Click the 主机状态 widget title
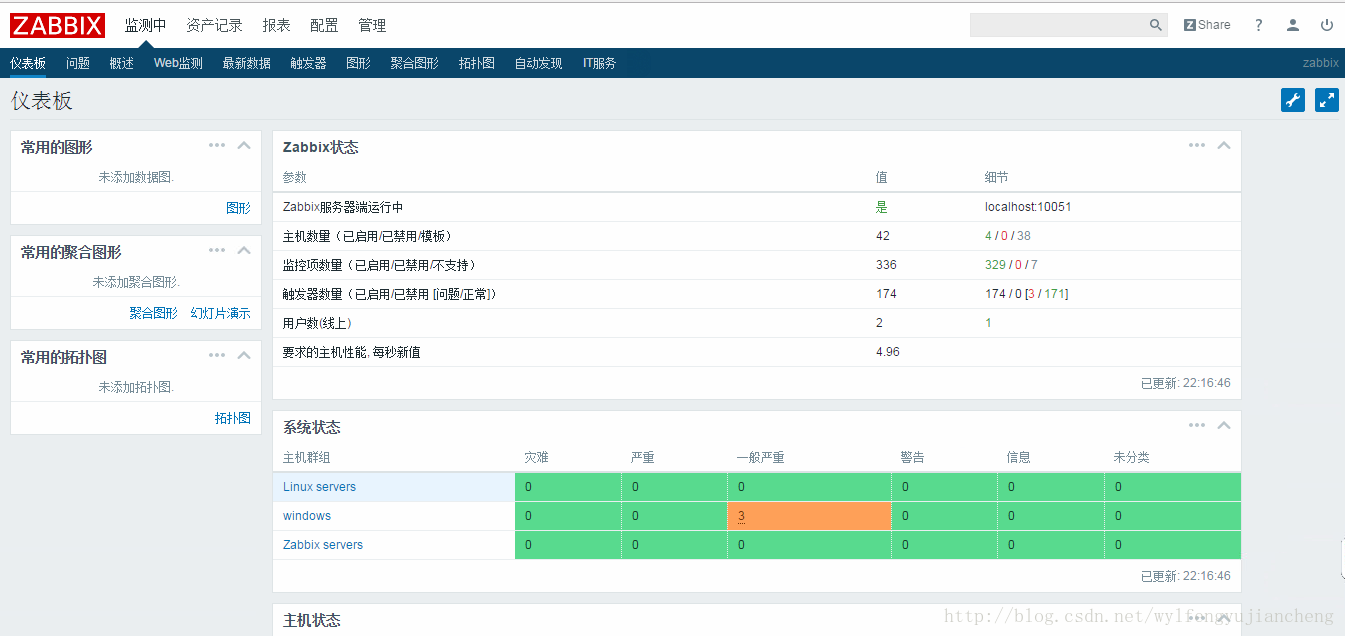 (x=312, y=620)
